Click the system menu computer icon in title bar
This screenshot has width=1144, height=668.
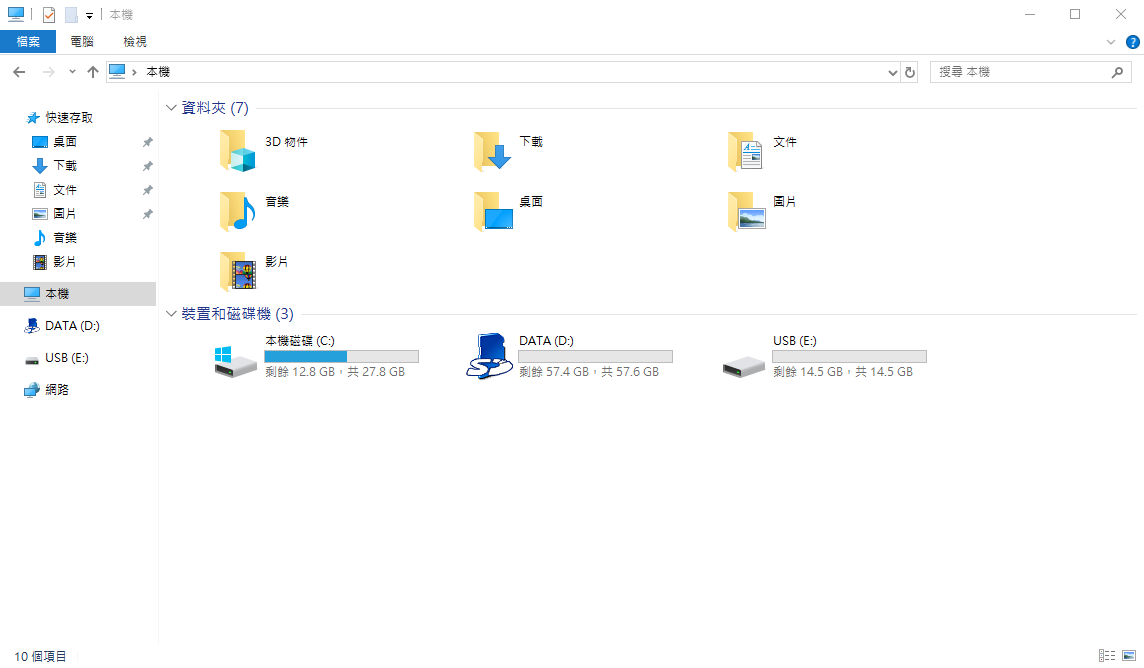point(16,15)
